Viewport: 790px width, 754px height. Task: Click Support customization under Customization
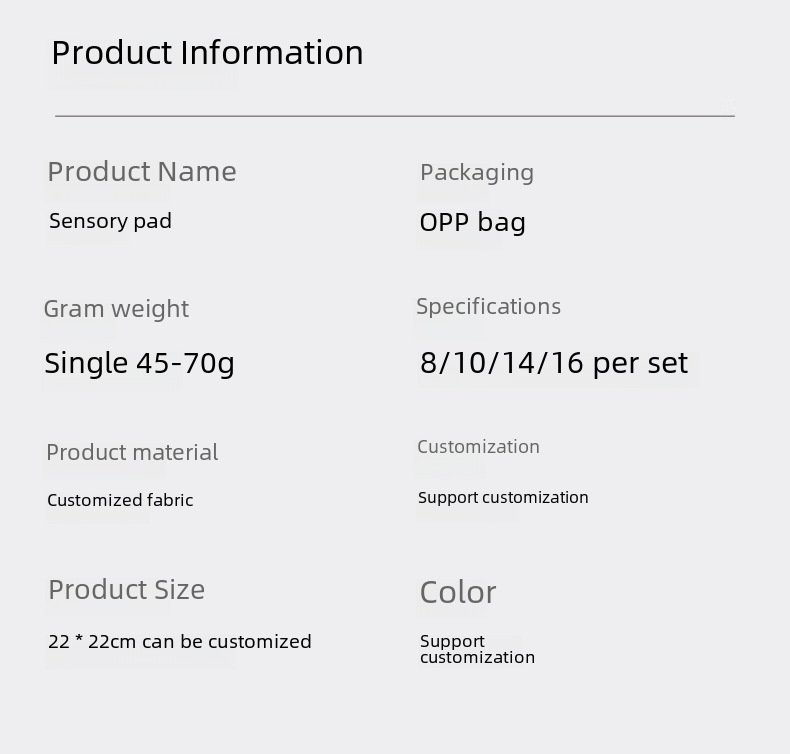[503, 498]
